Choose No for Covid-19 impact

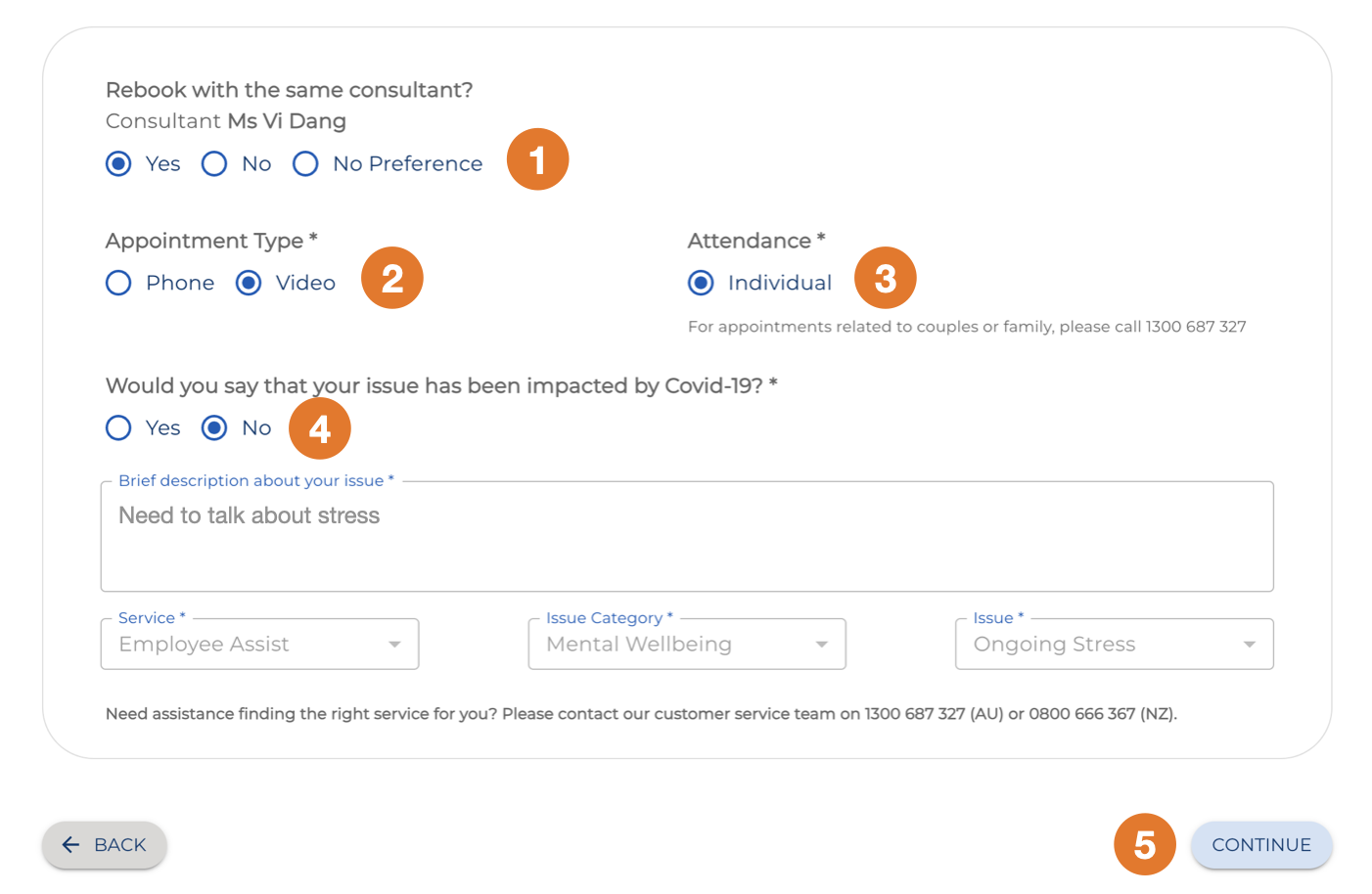coord(214,428)
